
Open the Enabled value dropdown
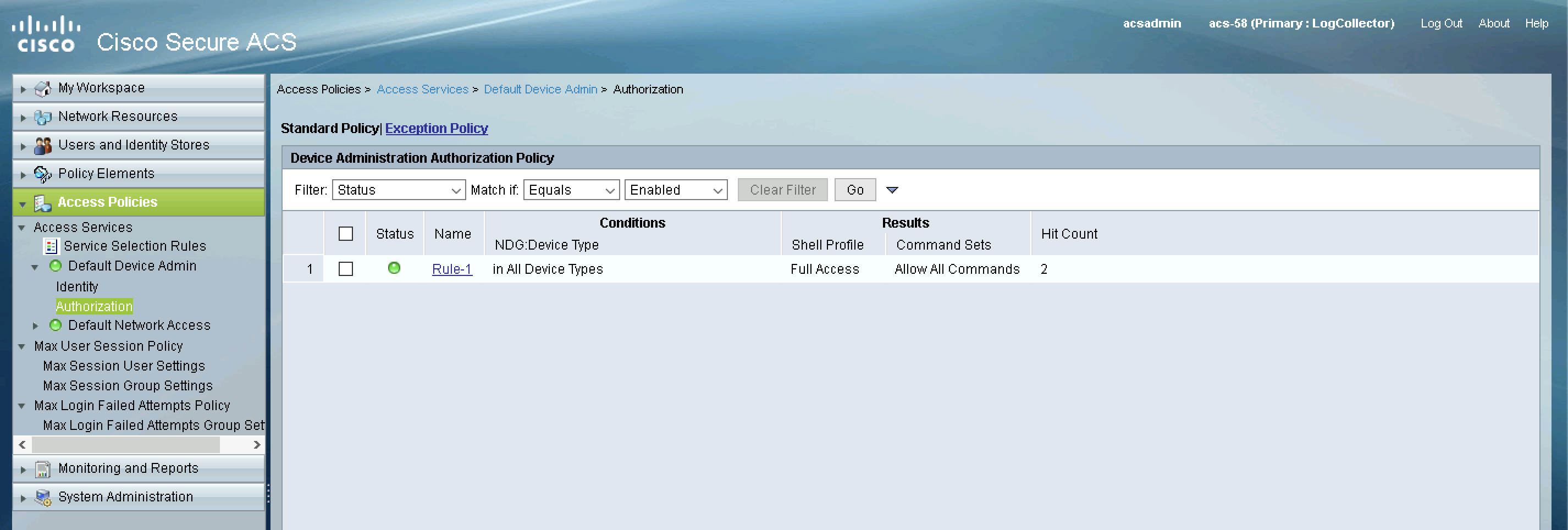tap(675, 190)
